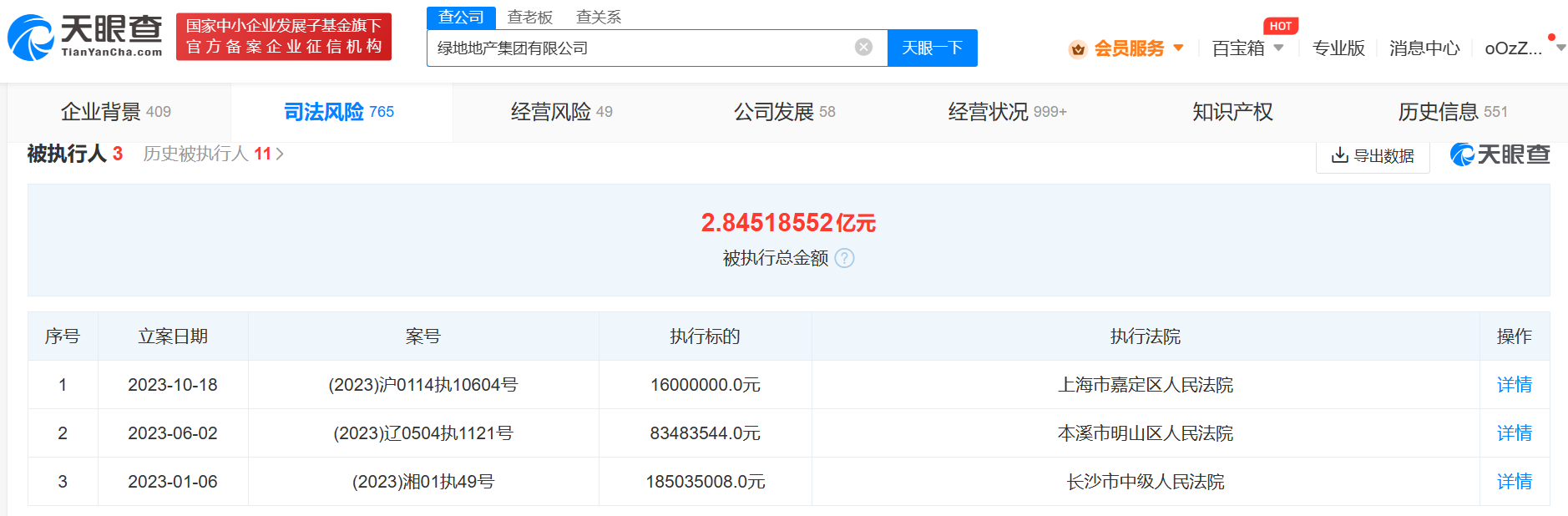Open 详情 for case 辽0504执1121号
The height and width of the screenshot is (516, 1568).
[1515, 433]
